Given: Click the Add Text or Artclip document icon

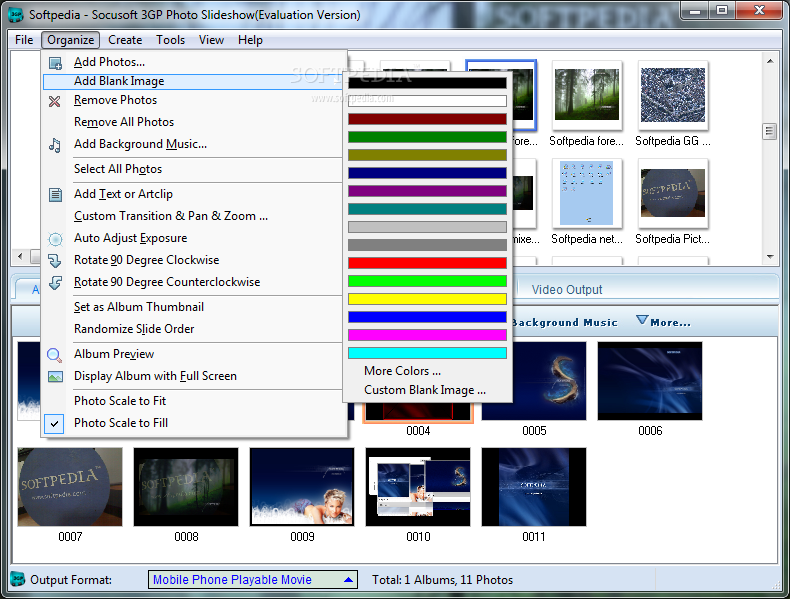Looking at the screenshot, I should pos(55,194).
